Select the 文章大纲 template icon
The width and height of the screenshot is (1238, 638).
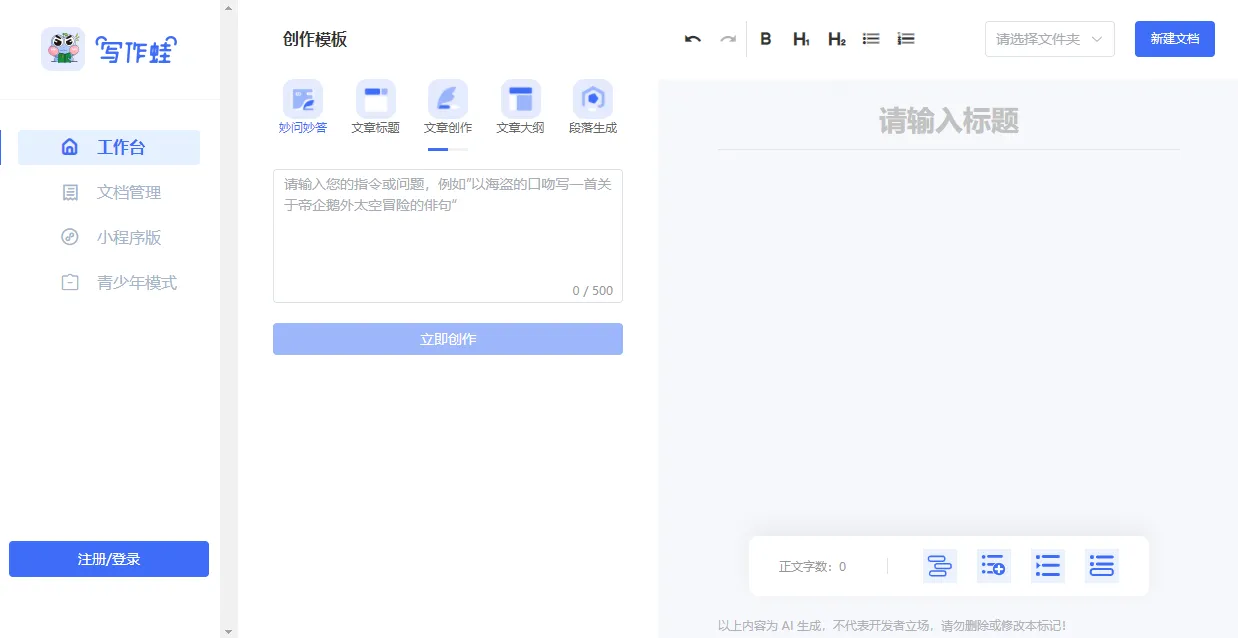[521, 99]
